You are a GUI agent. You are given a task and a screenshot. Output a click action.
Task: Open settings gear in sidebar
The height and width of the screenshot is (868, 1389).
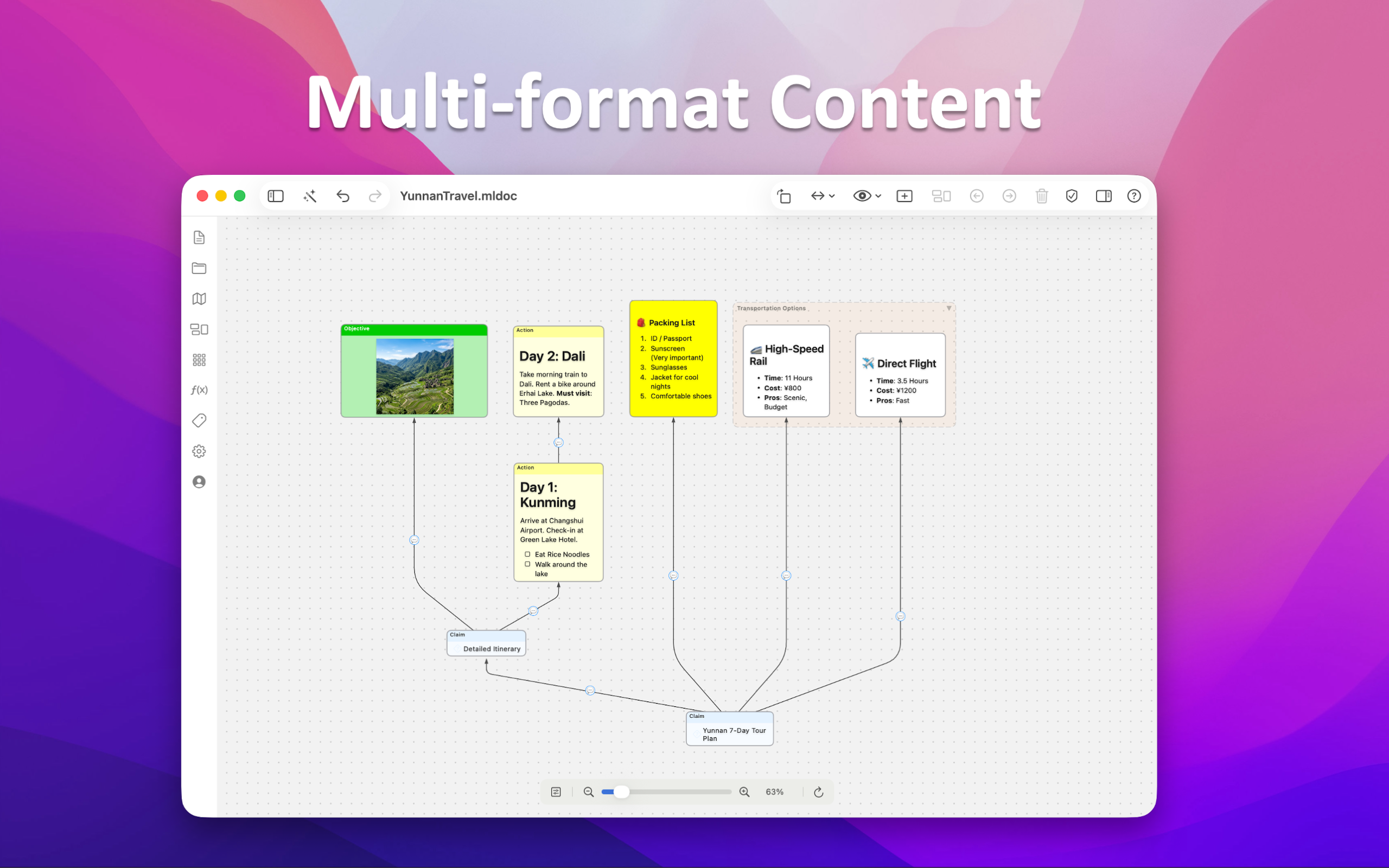point(199,451)
